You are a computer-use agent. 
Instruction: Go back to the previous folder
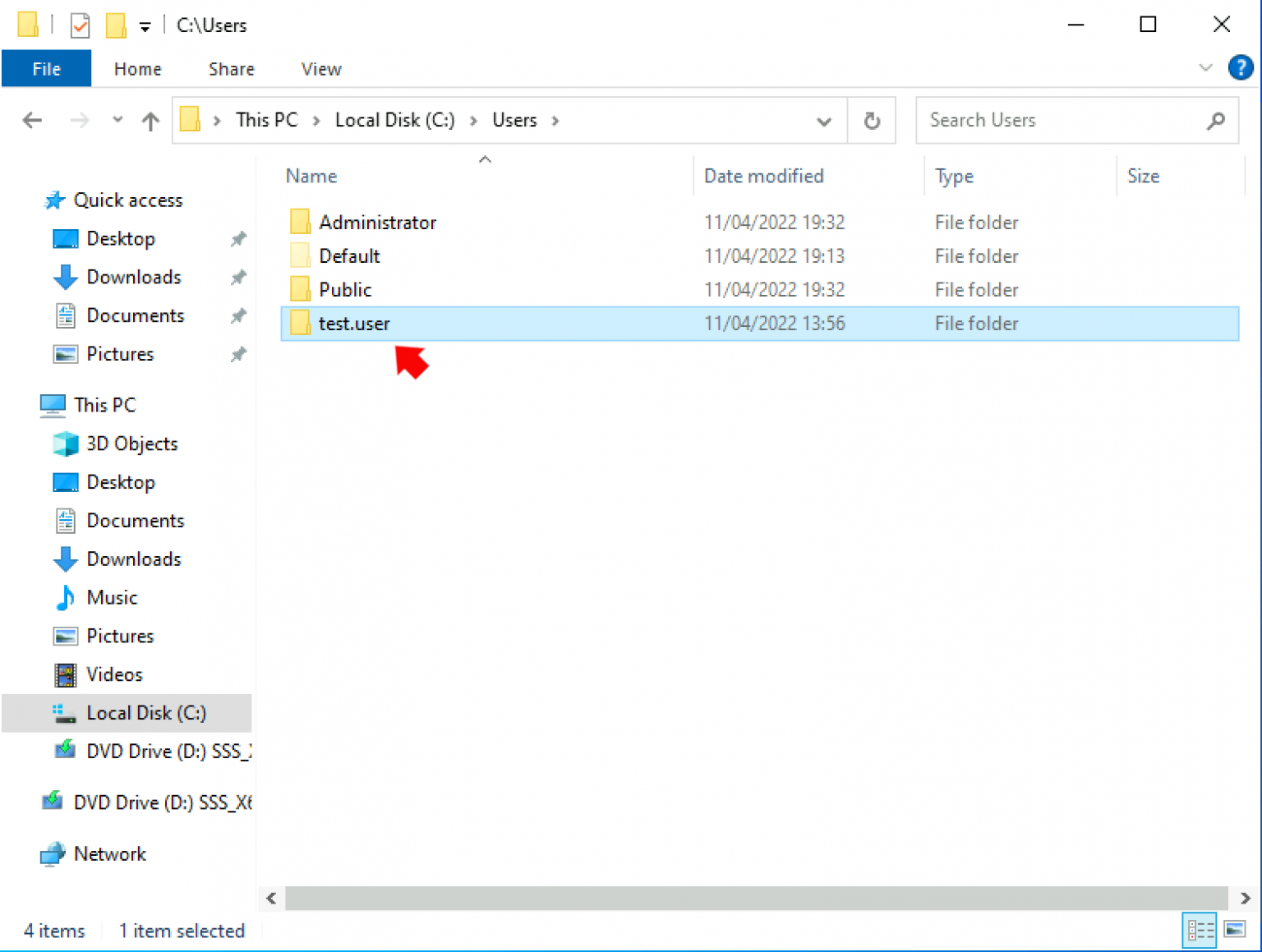(32, 120)
